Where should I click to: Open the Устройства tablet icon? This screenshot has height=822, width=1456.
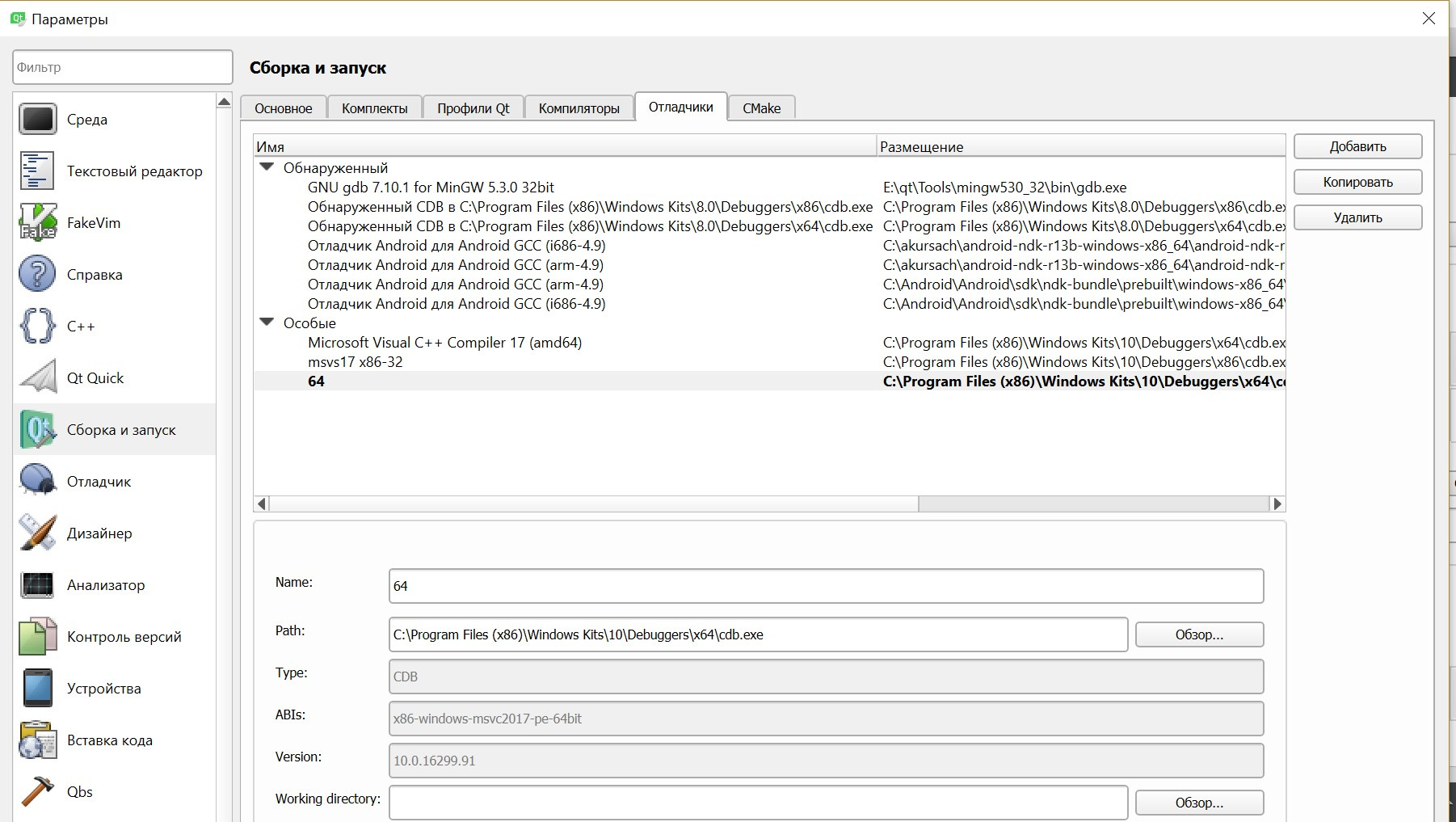38,689
